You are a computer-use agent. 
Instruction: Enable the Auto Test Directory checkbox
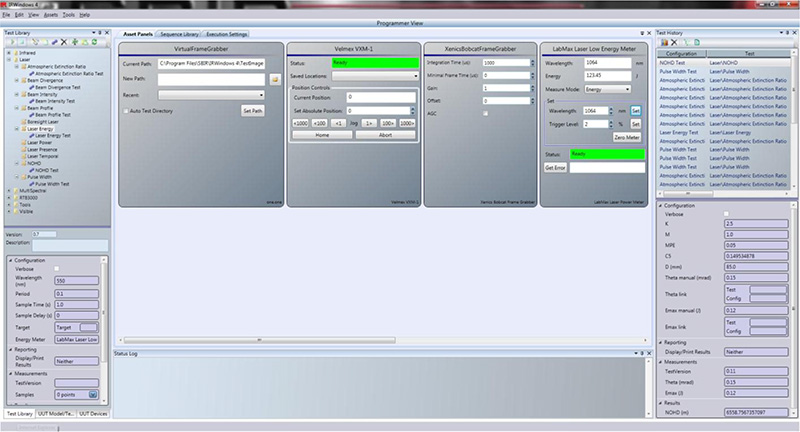126,110
